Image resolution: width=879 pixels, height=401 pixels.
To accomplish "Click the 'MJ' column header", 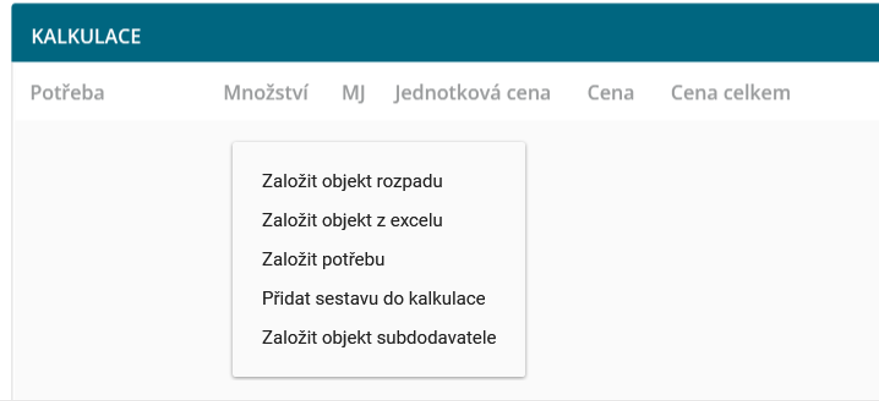I will coord(353,93).
